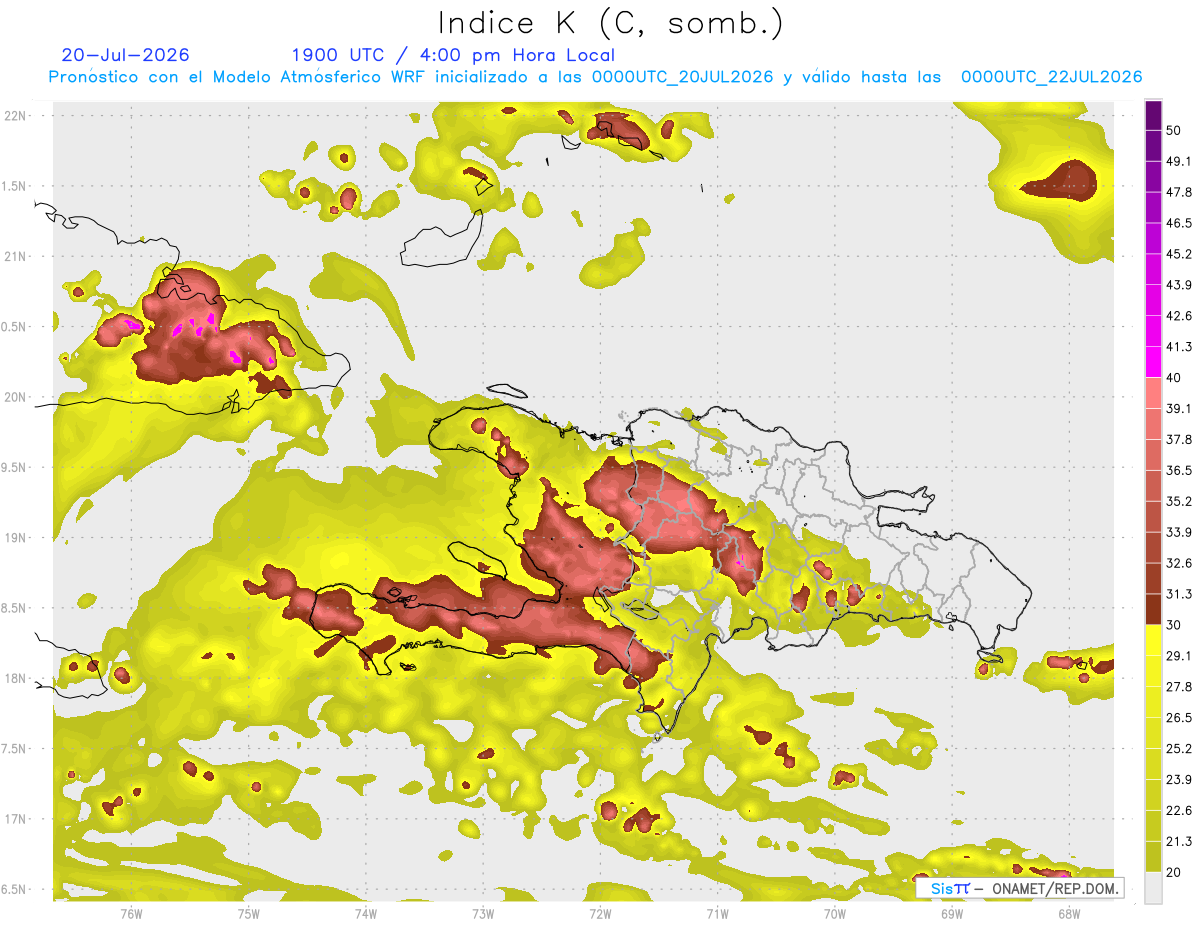The image size is (1200, 927).
Task: Click the latitude label '17N'
Action: point(16,819)
